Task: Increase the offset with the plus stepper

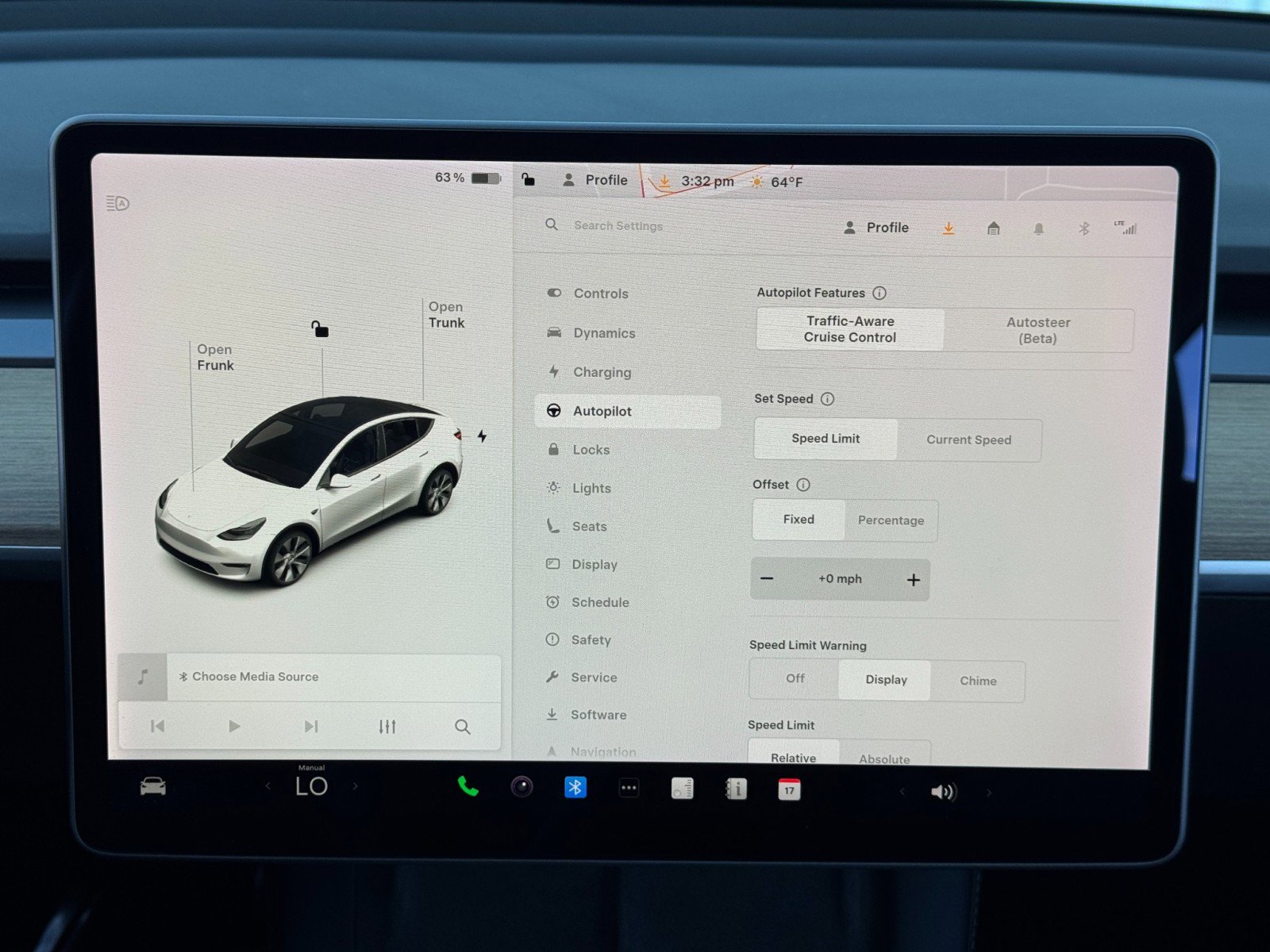Action: 913,579
